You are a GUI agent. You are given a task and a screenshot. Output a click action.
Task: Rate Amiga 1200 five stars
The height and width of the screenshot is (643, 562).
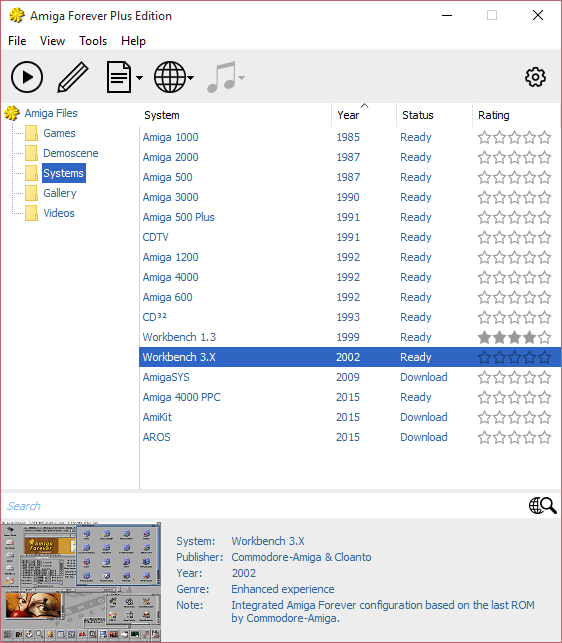[x=544, y=258]
